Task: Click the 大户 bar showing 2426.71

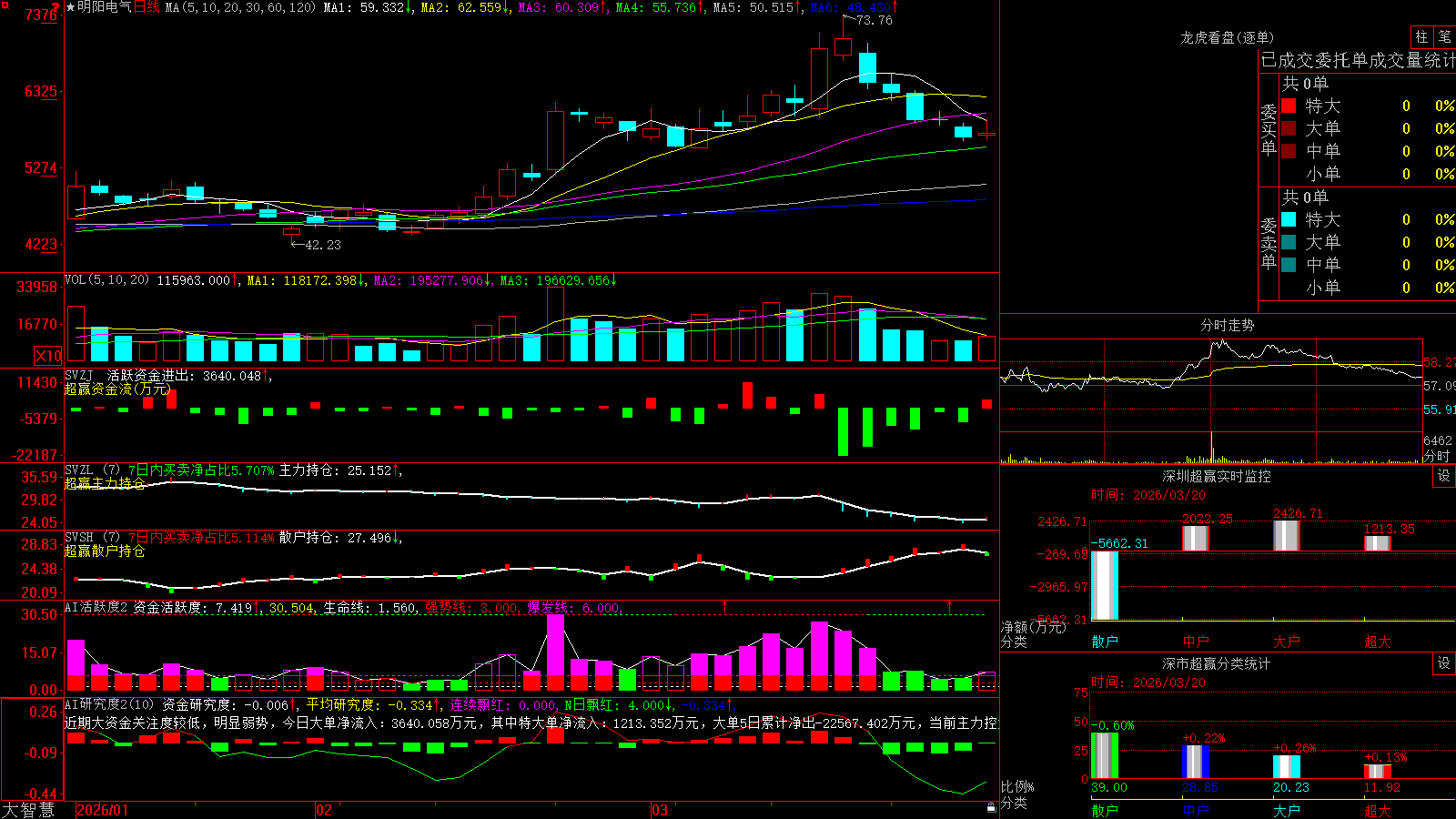Action: click(1287, 535)
